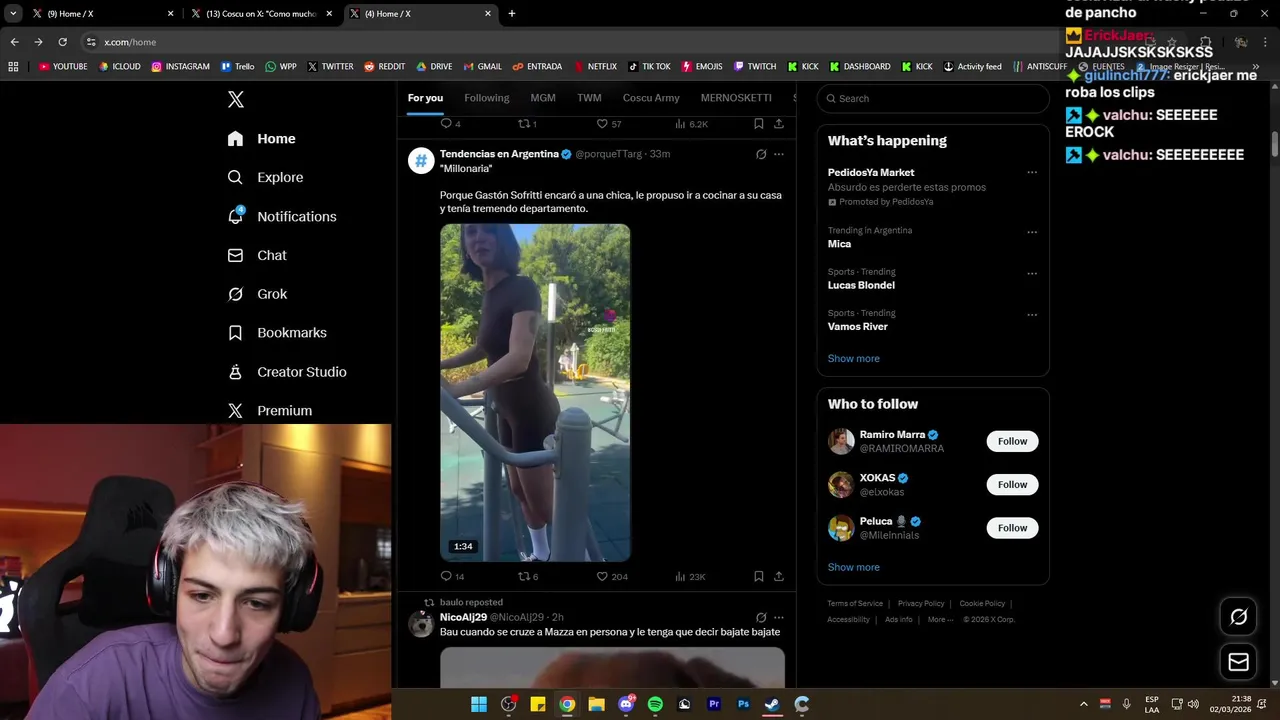Follow Ramiro Marra
The image size is (1280, 720).
[1012, 441]
